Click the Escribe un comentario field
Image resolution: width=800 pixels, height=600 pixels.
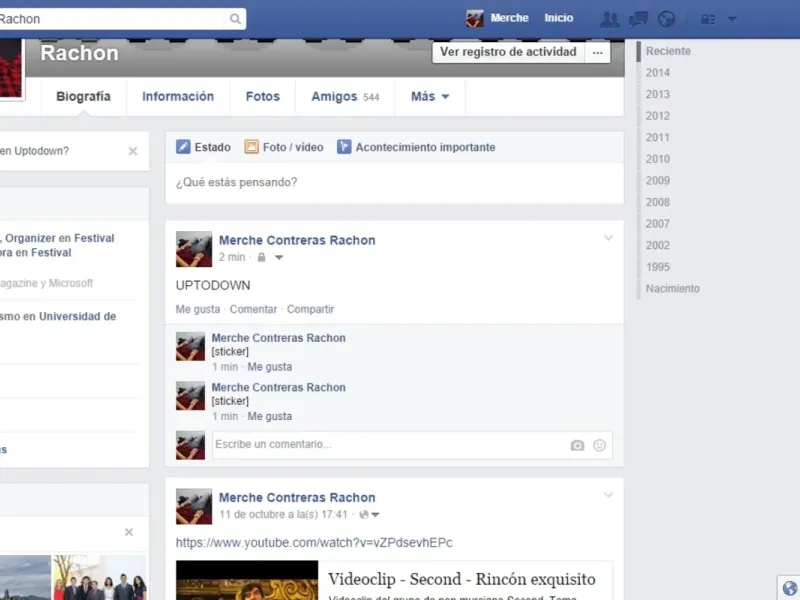412,445
